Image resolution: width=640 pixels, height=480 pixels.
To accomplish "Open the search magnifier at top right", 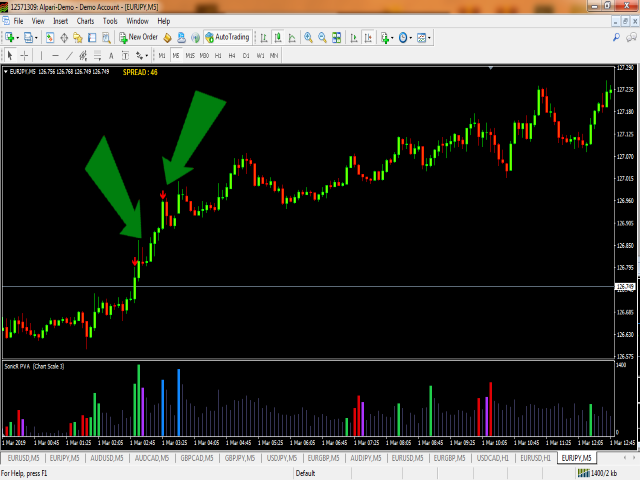I will click(x=616, y=38).
